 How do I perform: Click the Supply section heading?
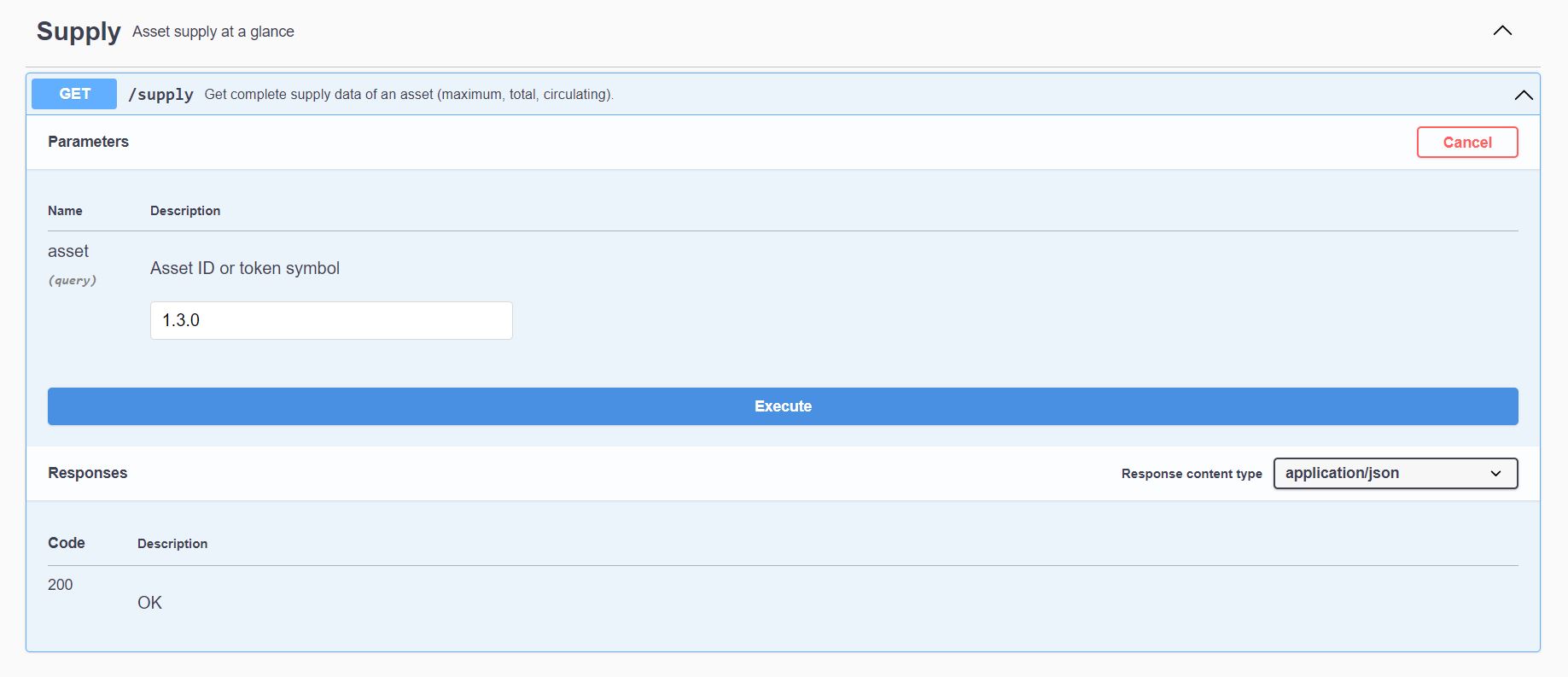tap(79, 32)
